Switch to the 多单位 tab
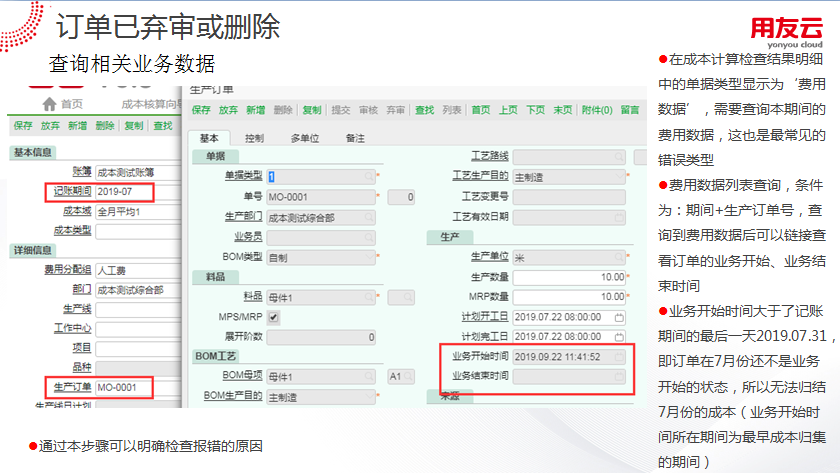The width and height of the screenshot is (840, 474). 304,138
